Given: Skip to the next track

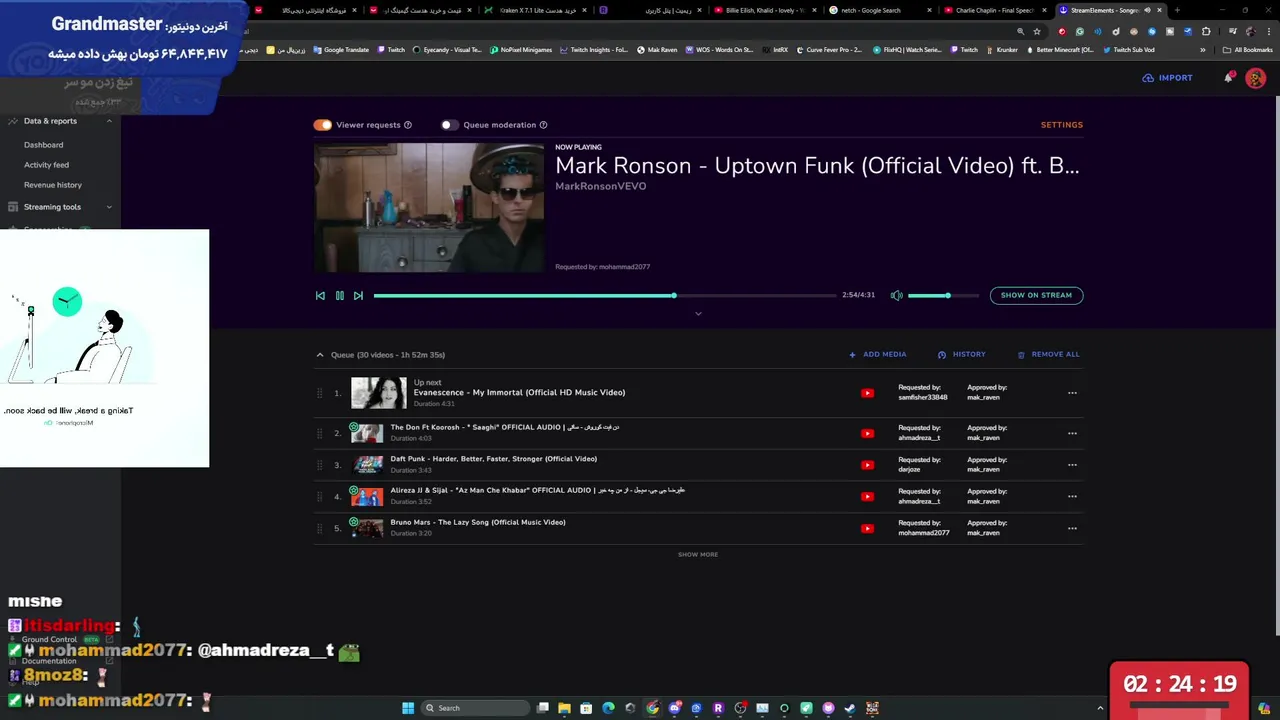Looking at the screenshot, I should click(x=358, y=296).
